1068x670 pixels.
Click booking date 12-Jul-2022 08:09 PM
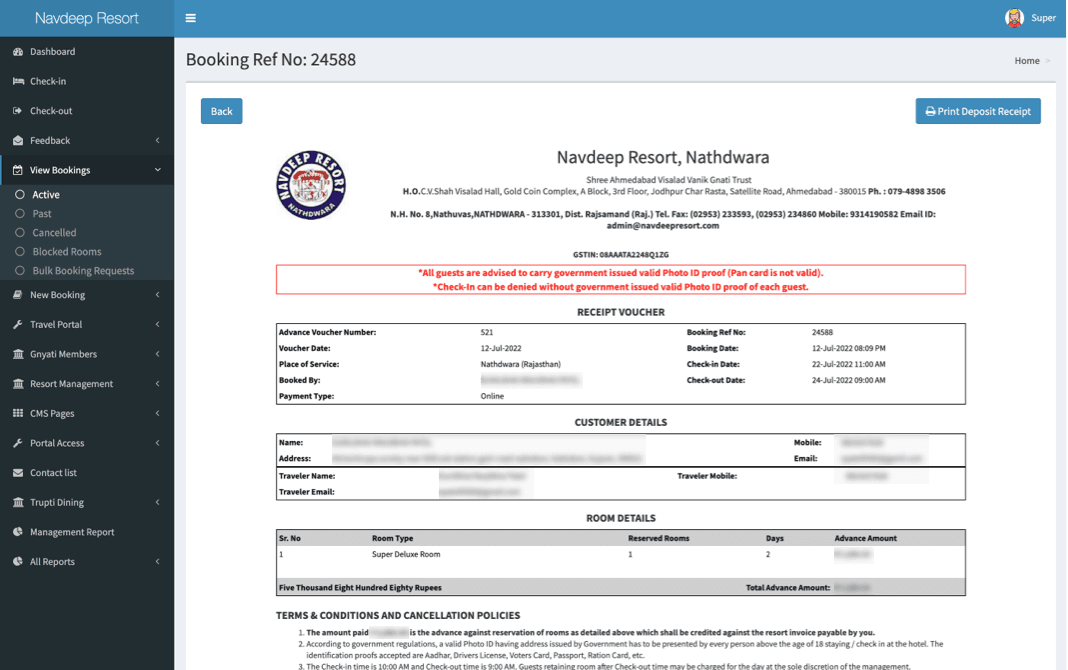point(849,348)
